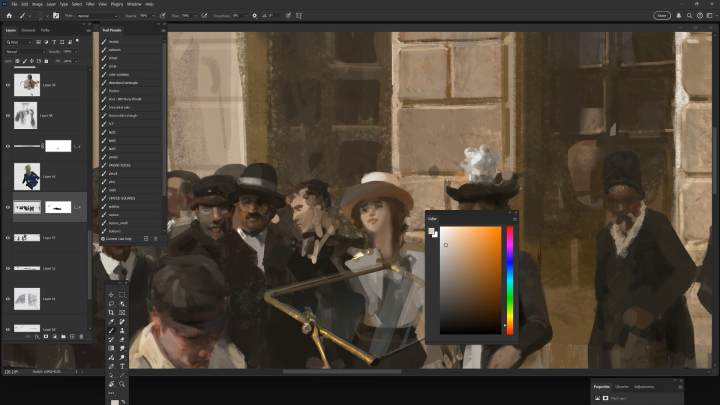Create new tool preset icon
This screenshot has width=720, height=405.
[146, 239]
